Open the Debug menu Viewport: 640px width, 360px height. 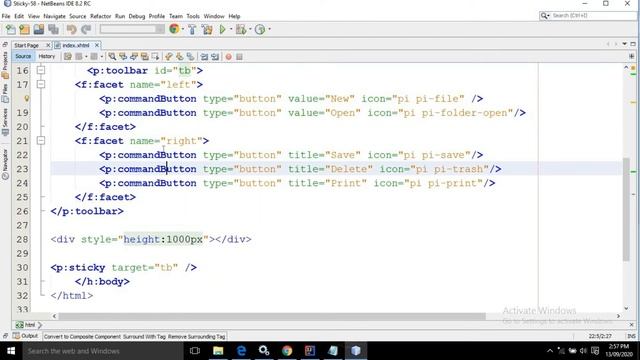[137, 16]
